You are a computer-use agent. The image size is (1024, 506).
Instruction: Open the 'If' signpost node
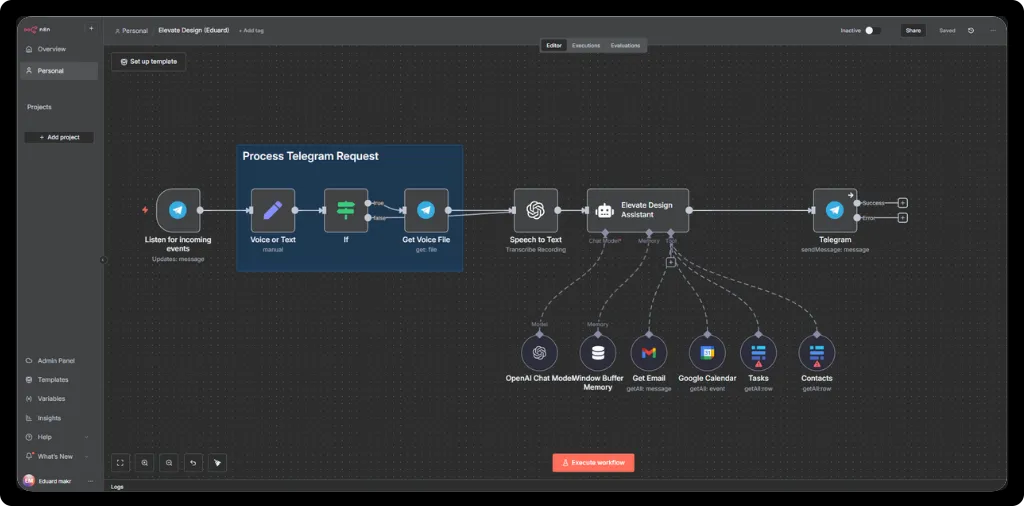click(346, 210)
